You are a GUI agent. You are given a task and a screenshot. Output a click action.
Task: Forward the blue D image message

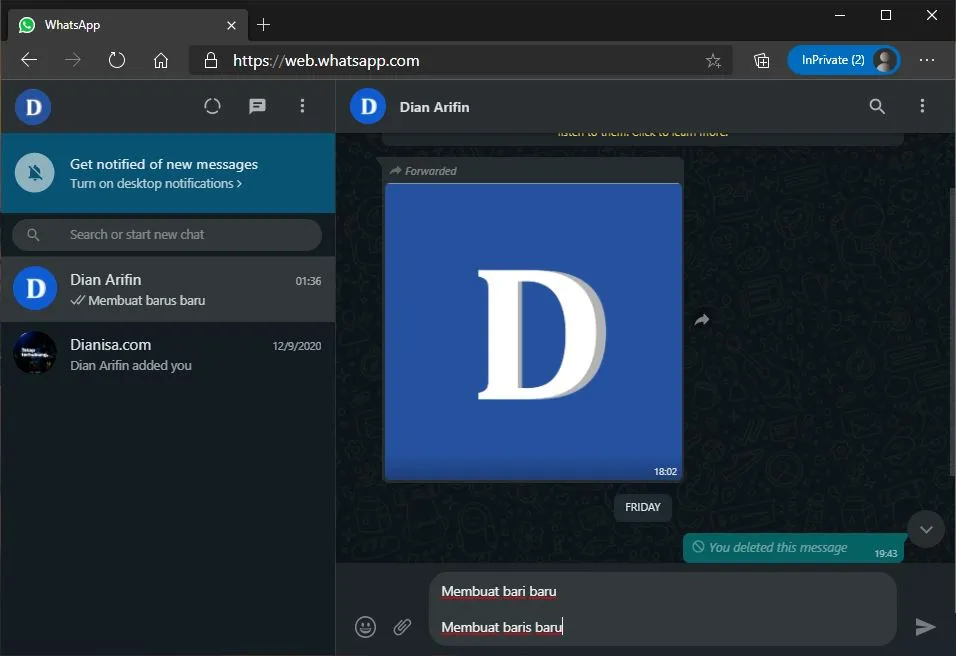701,319
